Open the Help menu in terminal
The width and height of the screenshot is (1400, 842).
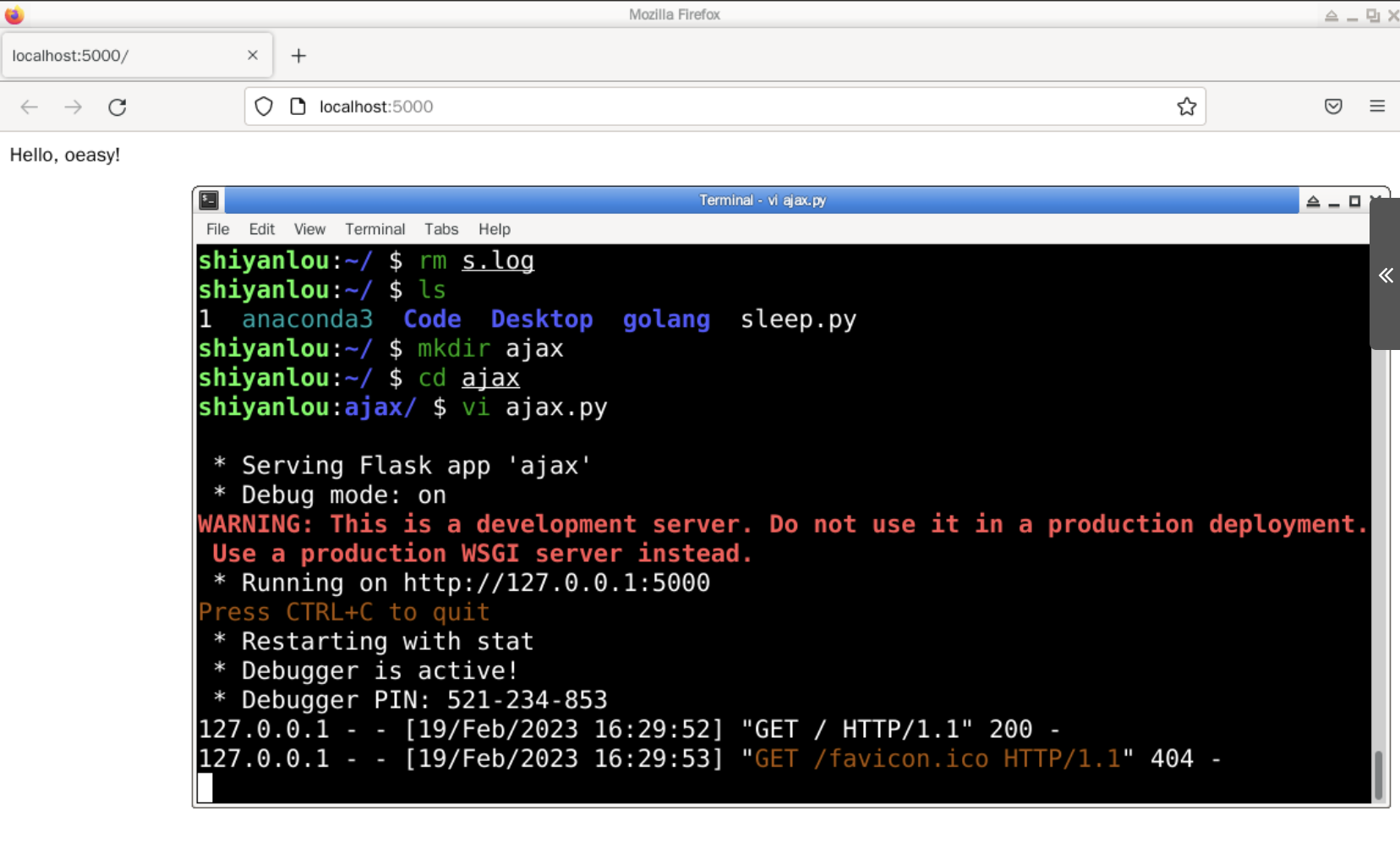[x=495, y=229]
